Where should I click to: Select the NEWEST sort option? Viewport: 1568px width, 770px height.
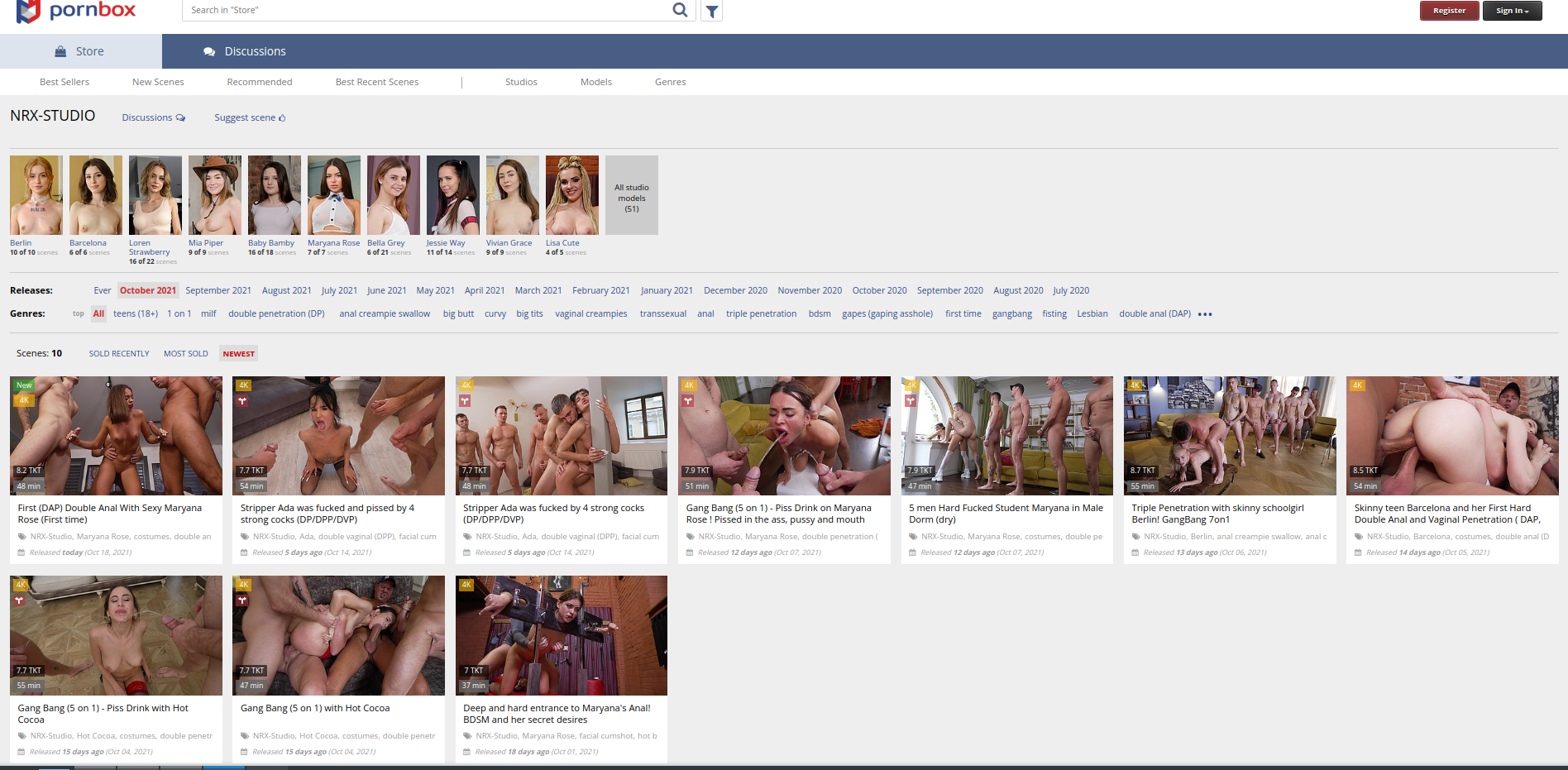238,354
